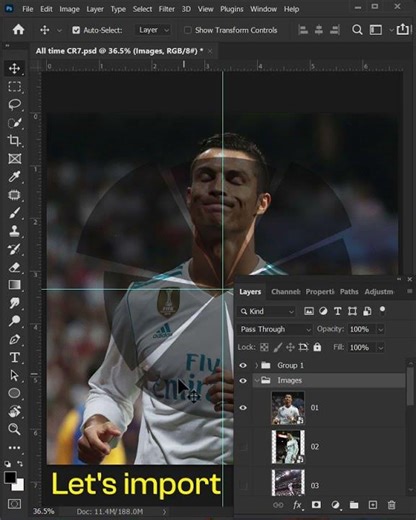Lock all with padlock icon

click(317, 347)
